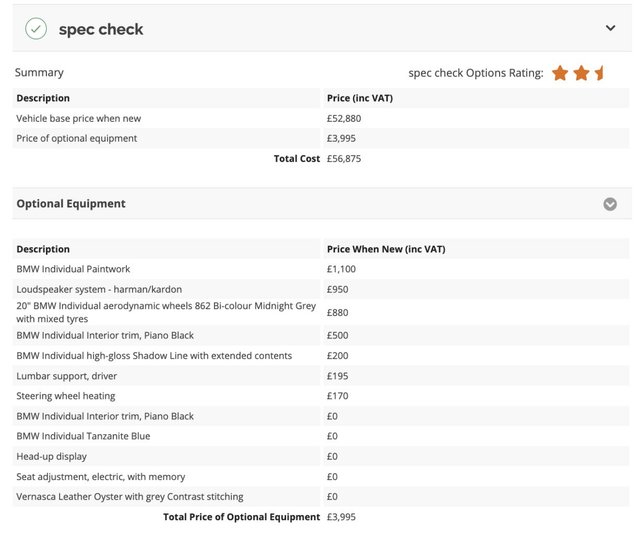
Task: Click the second orange rating star
Action: point(581,73)
